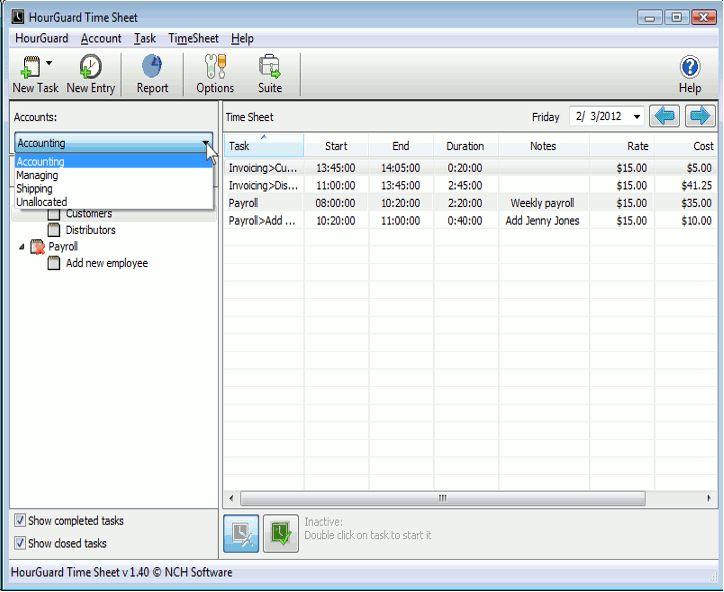Open the HourGuard menu
The width and height of the screenshot is (724, 592).
(42, 38)
